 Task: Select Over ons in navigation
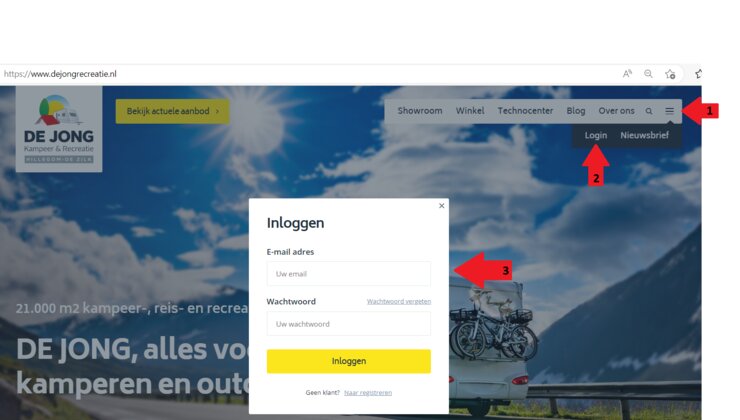coord(616,111)
